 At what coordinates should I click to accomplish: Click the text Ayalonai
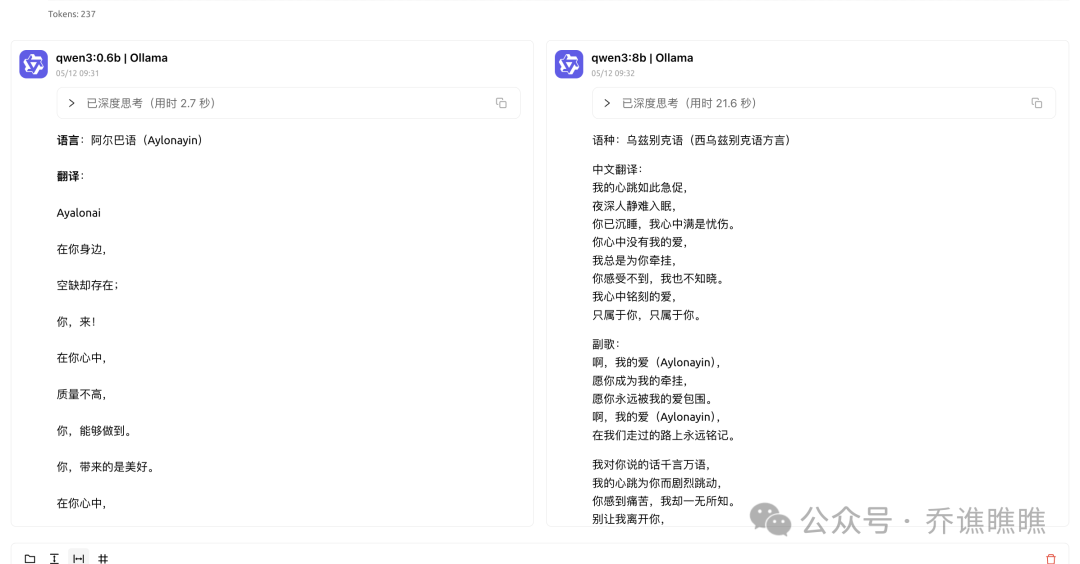click(x=79, y=213)
